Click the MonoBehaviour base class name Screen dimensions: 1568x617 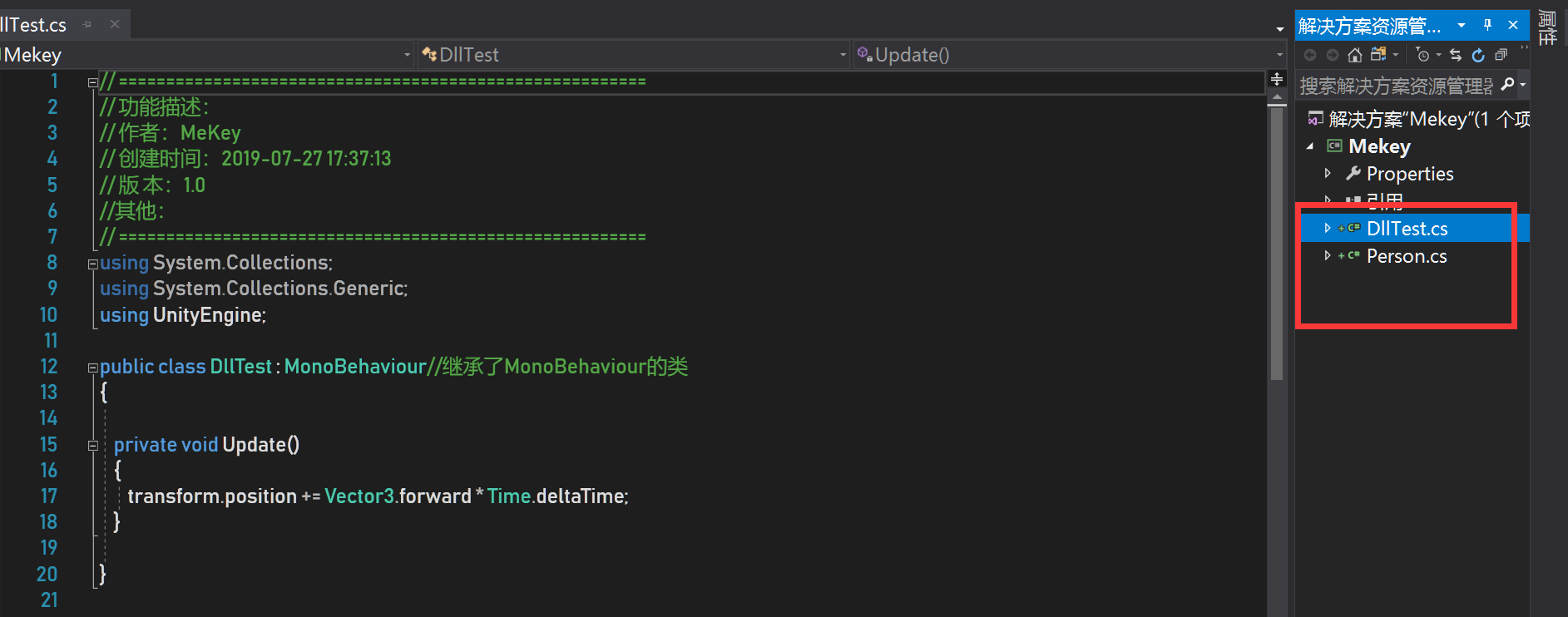[x=355, y=367]
